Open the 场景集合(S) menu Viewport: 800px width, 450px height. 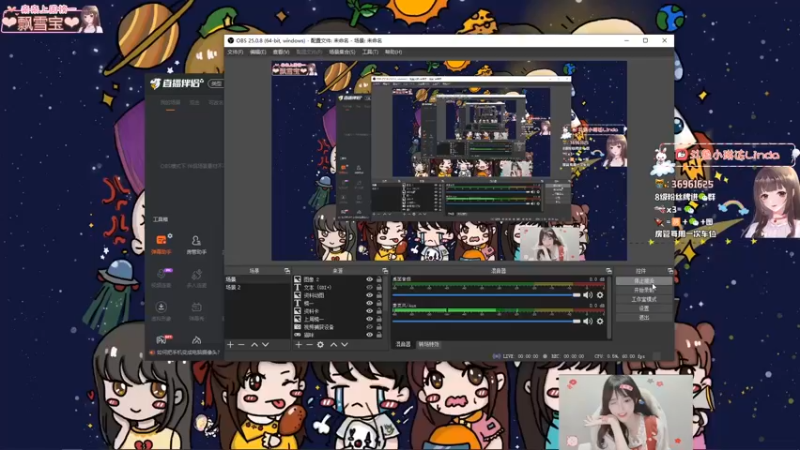point(342,52)
